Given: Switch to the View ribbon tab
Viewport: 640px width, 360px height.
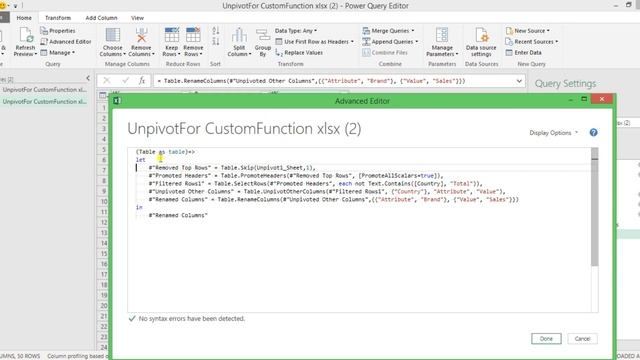Looking at the screenshot, I should tap(137, 18).
